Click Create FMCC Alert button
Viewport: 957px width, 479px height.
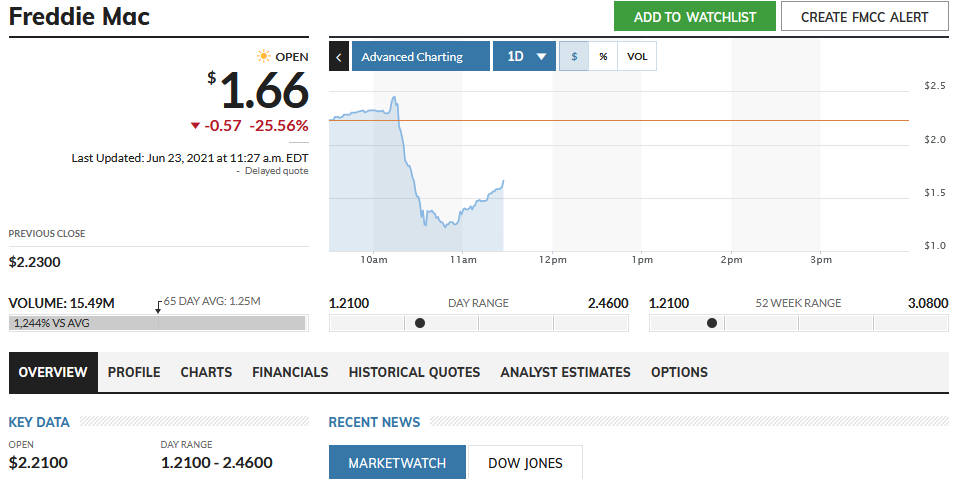click(865, 17)
